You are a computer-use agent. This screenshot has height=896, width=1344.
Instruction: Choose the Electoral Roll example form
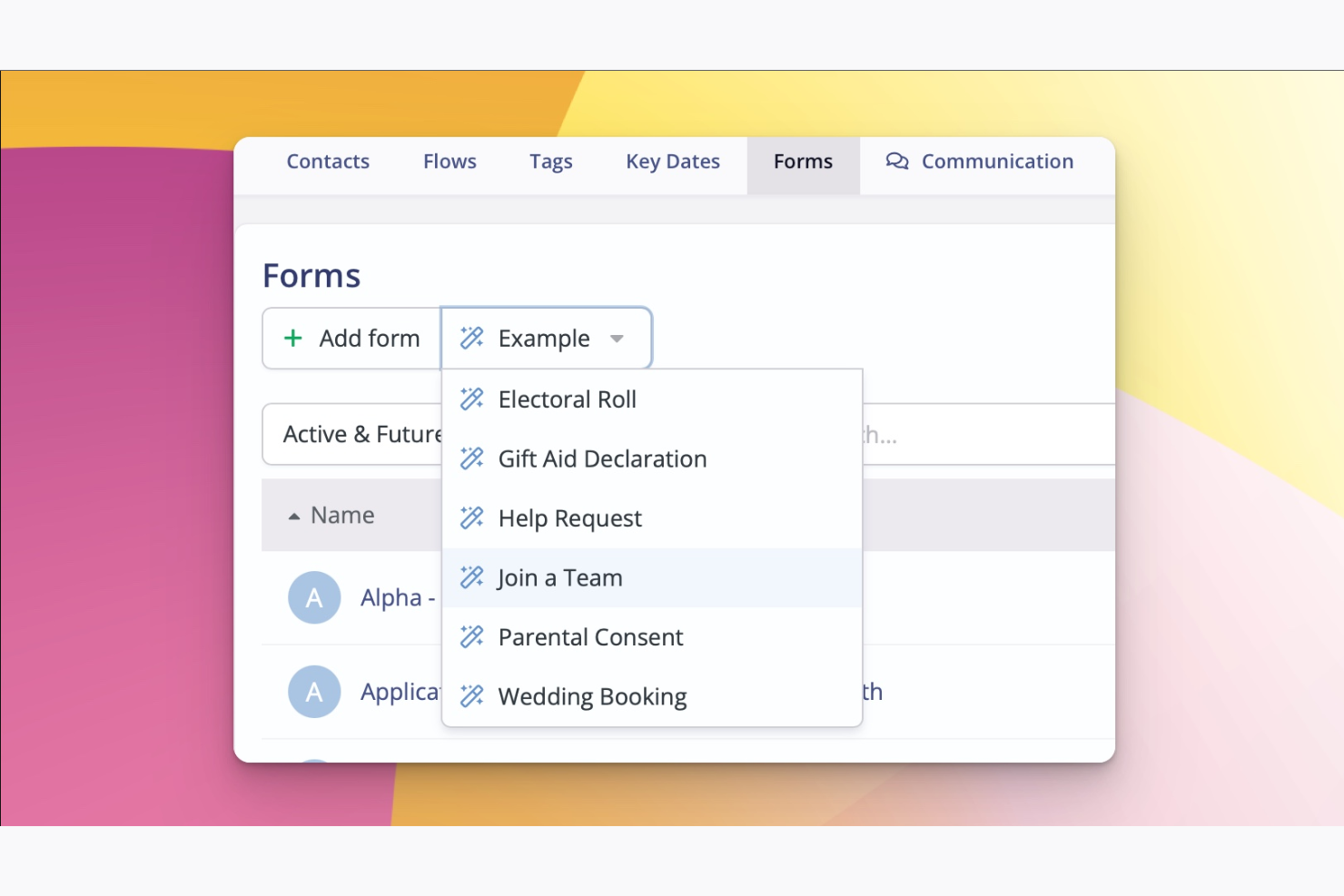click(x=652, y=399)
